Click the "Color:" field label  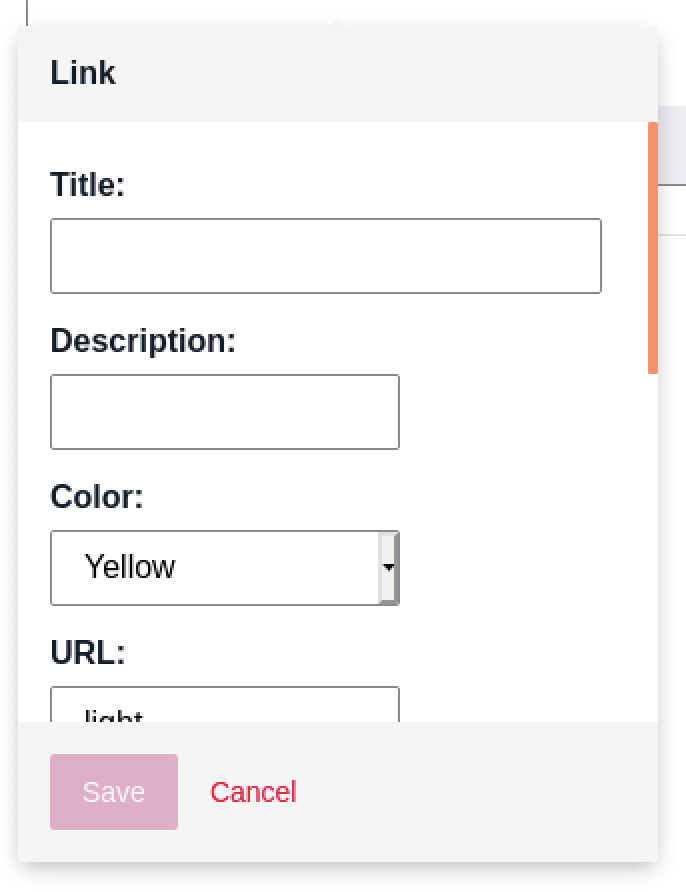[x=97, y=497]
